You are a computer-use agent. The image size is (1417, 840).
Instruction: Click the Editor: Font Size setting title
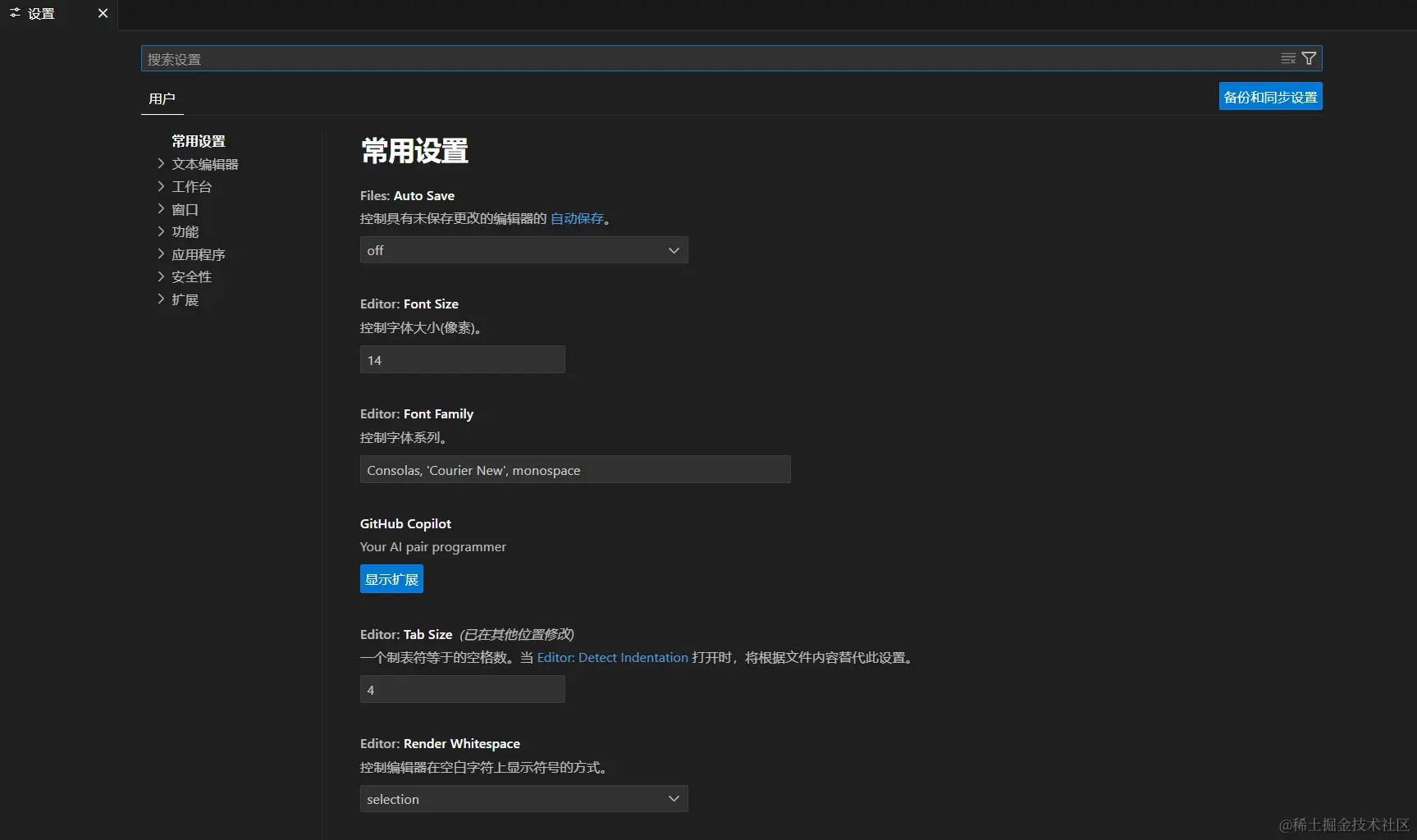point(409,304)
